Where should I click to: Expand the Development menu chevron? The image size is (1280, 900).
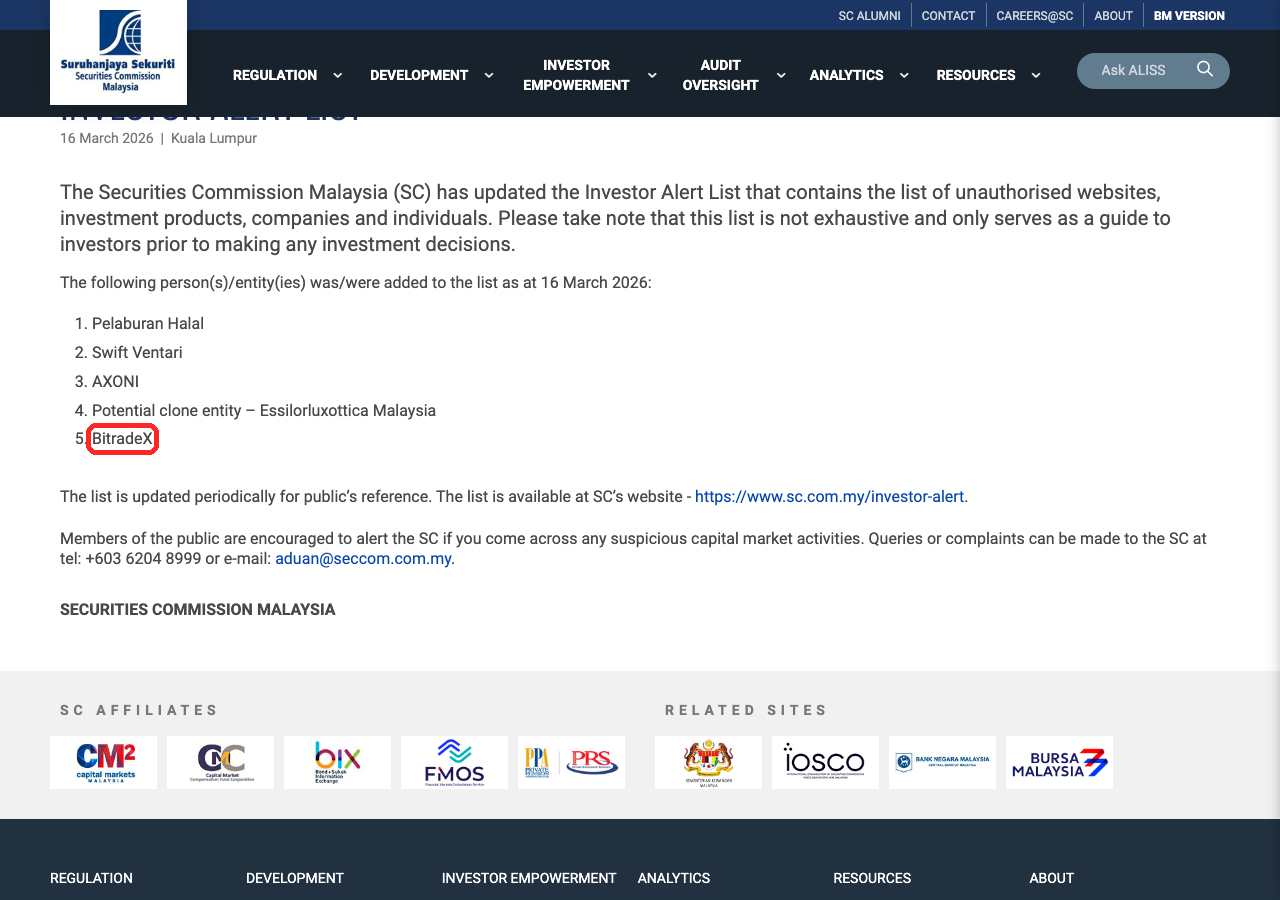click(x=488, y=75)
